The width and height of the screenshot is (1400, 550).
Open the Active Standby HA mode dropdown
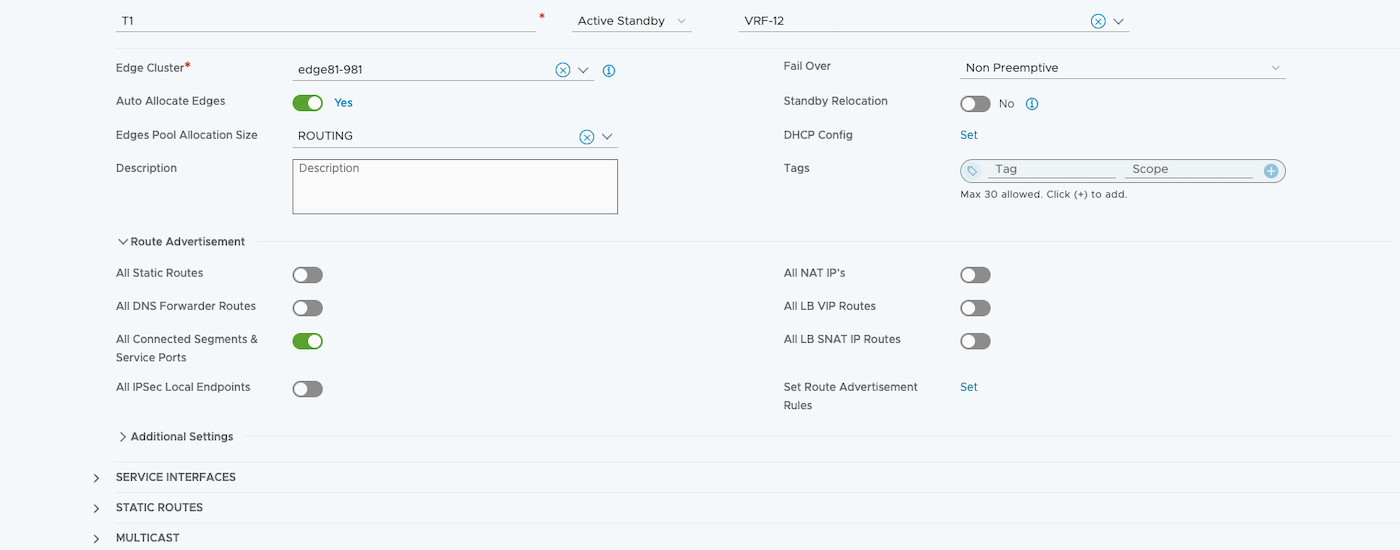coord(631,21)
